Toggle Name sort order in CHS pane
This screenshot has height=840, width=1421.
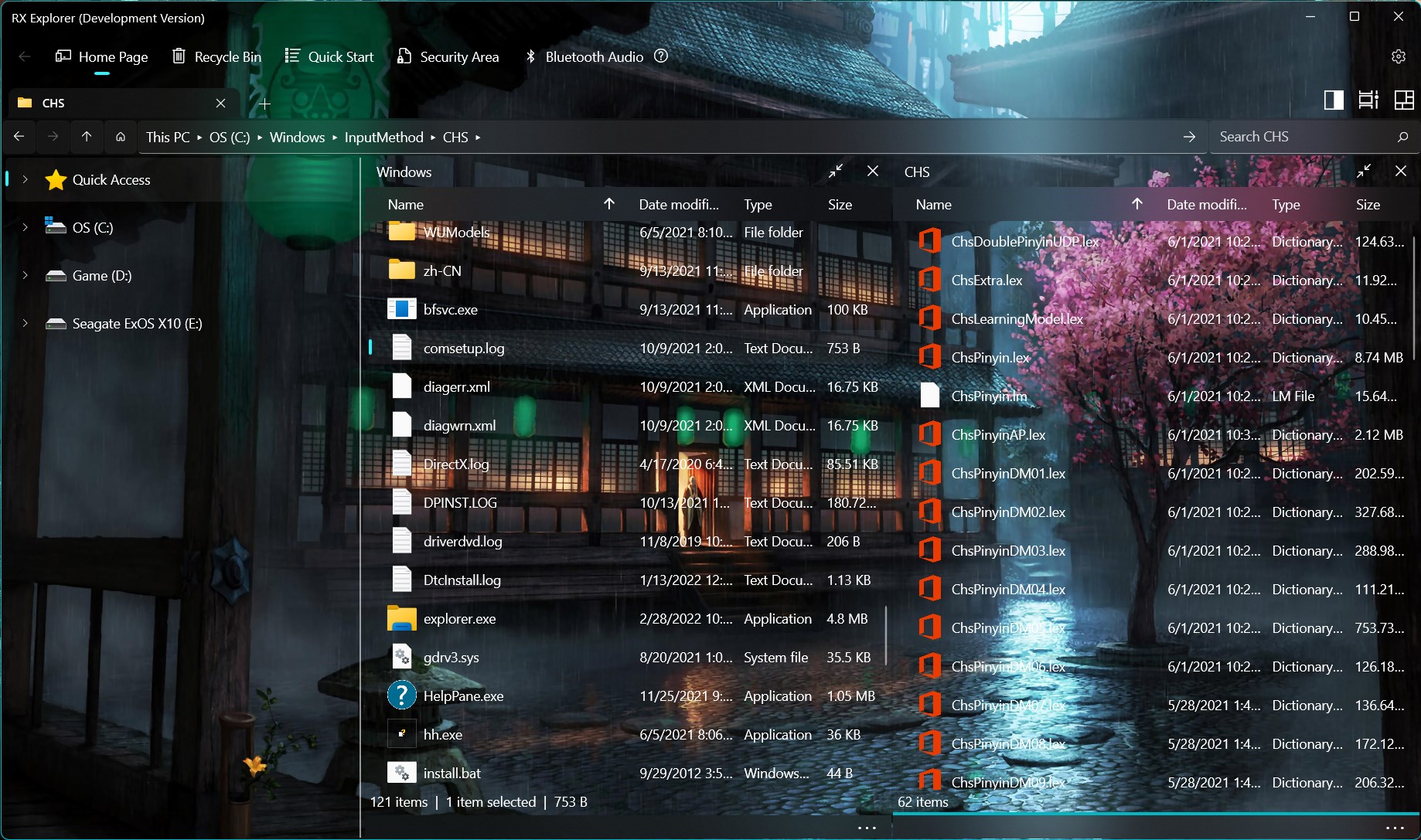click(1137, 204)
